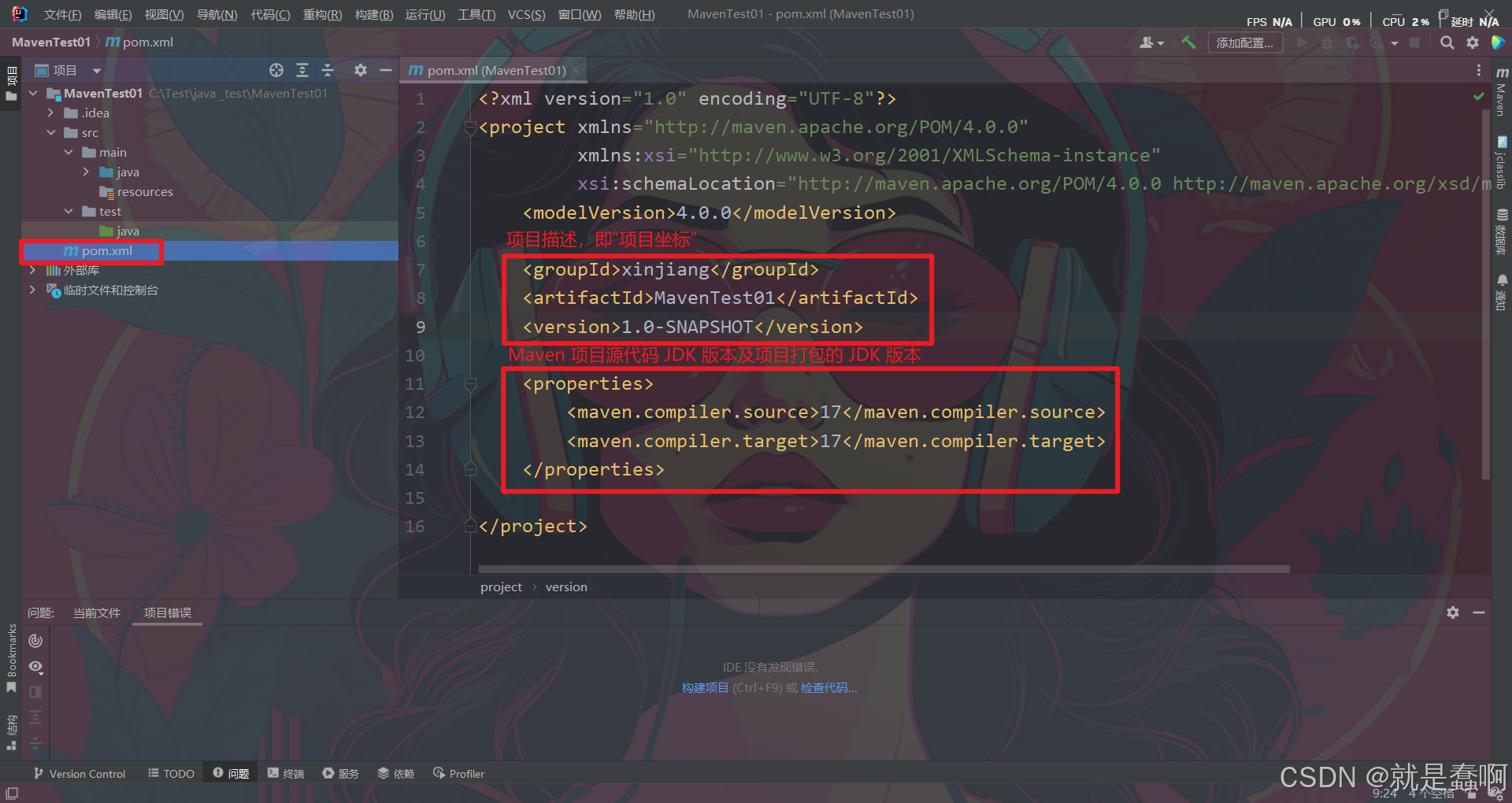Switch to the 当前文件 tab
The width and height of the screenshot is (1512, 803).
coord(97,612)
